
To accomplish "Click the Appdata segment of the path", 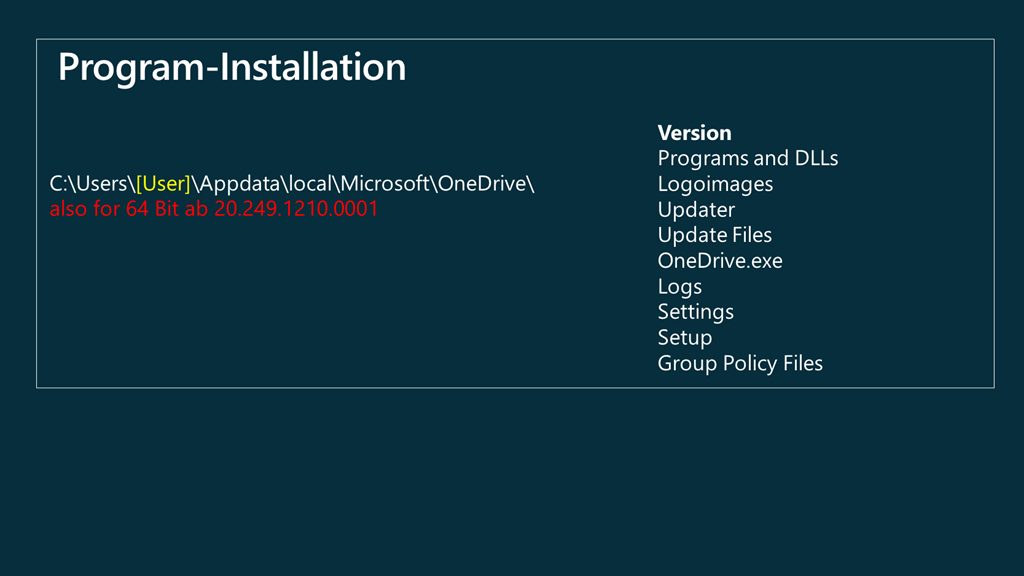I will 240,184.
